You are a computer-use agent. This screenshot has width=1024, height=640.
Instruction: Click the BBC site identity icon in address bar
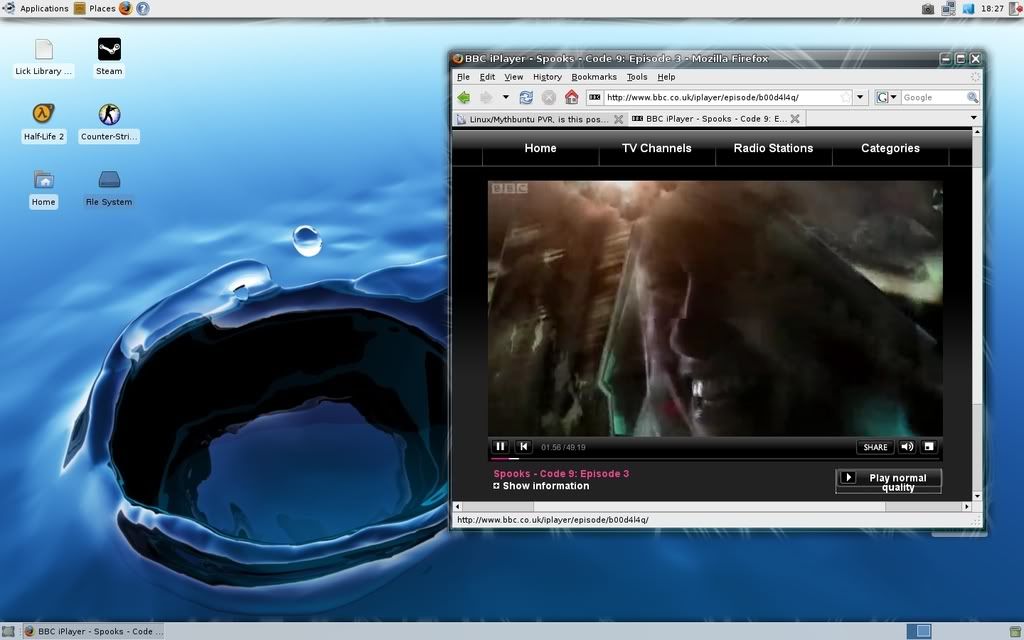(594, 97)
